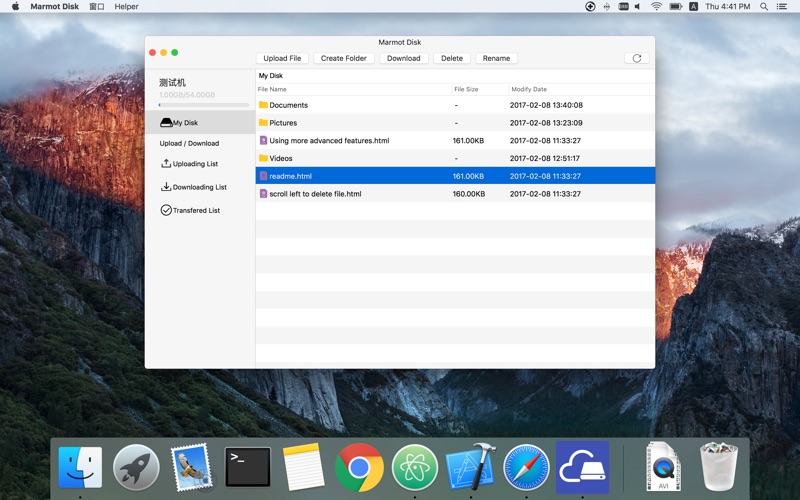
Task: Select Using more advanced features.html file
Action: pos(455,140)
